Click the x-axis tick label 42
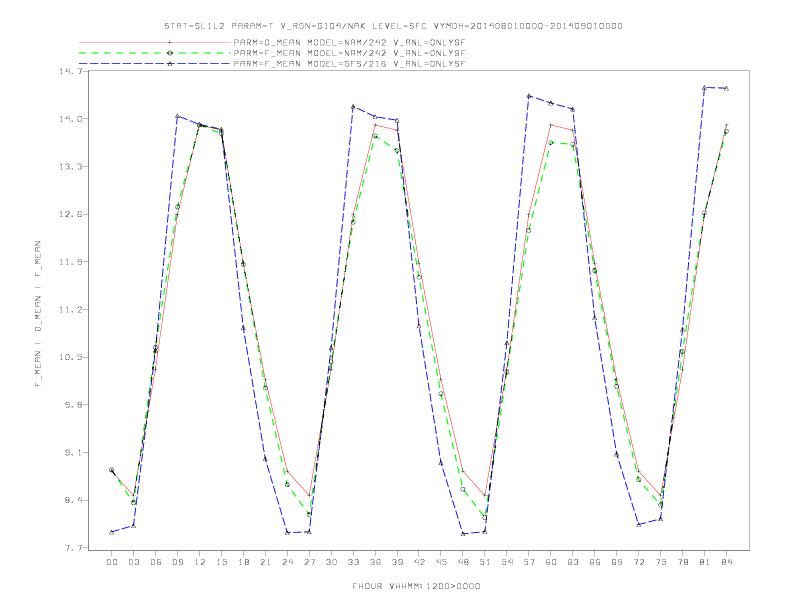Image resolution: width=792 pixels, height=612 pixels. pyautogui.click(x=419, y=562)
